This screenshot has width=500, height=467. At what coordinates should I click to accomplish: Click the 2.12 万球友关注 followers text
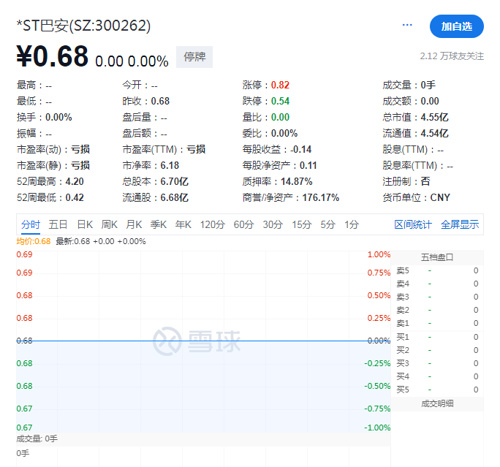click(x=451, y=56)
